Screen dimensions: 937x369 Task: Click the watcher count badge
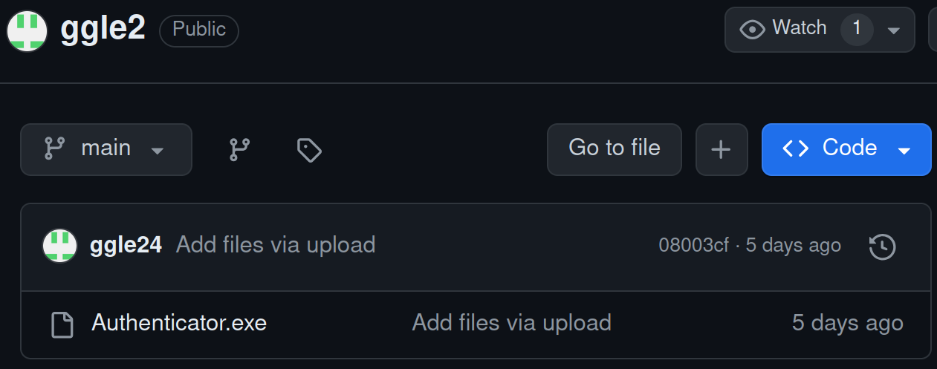tap(856, 29)
